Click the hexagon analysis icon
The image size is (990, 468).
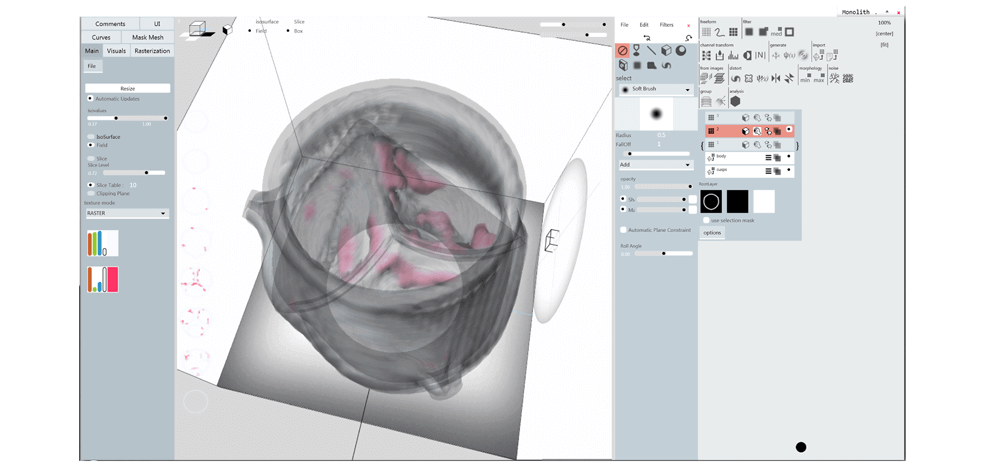click(736, 101)
